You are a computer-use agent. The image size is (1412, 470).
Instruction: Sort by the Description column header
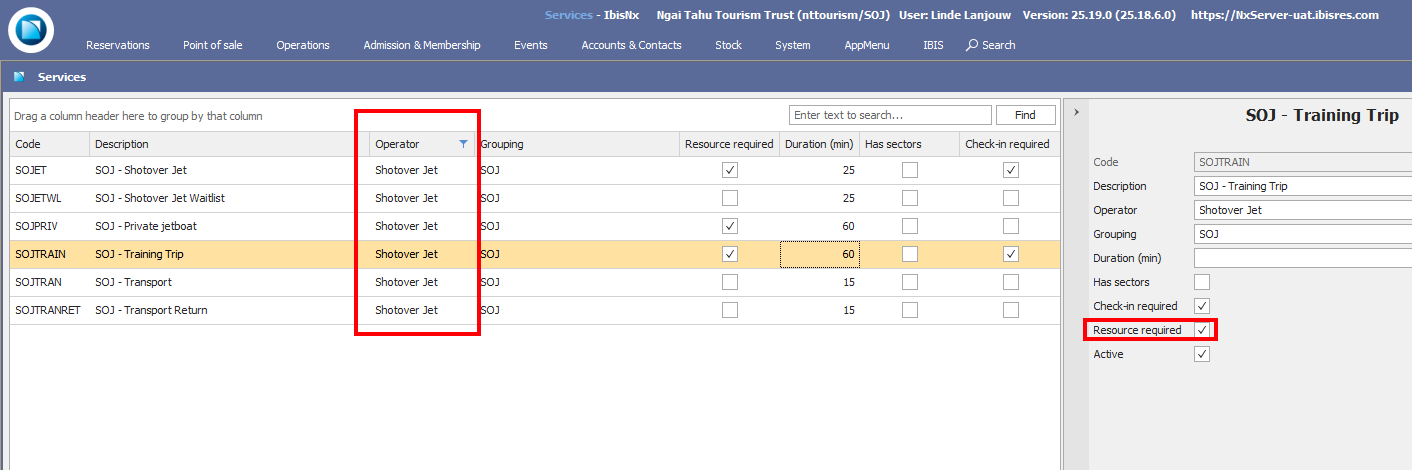229,144
